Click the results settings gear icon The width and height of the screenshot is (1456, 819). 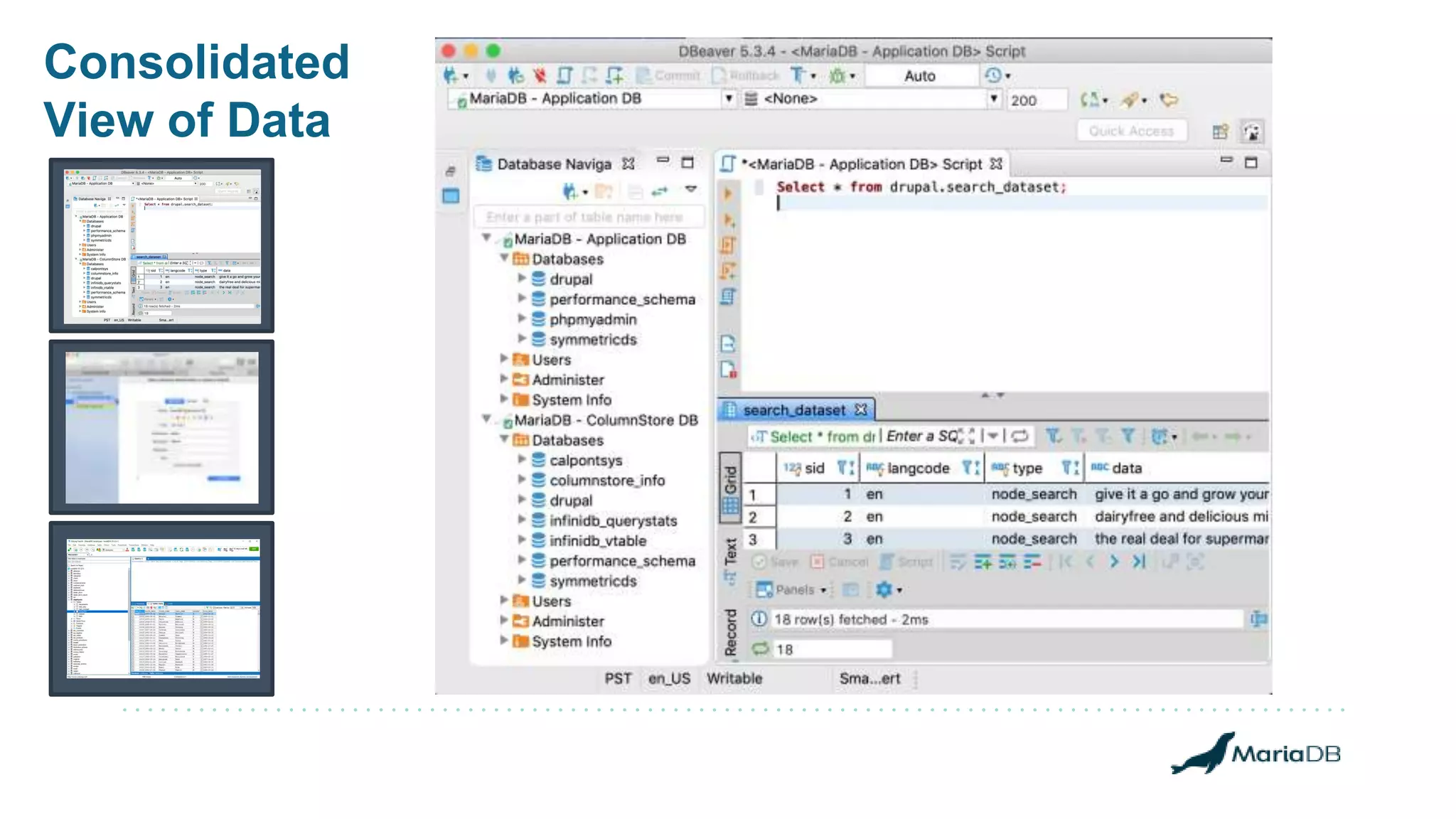pos(884,589)
